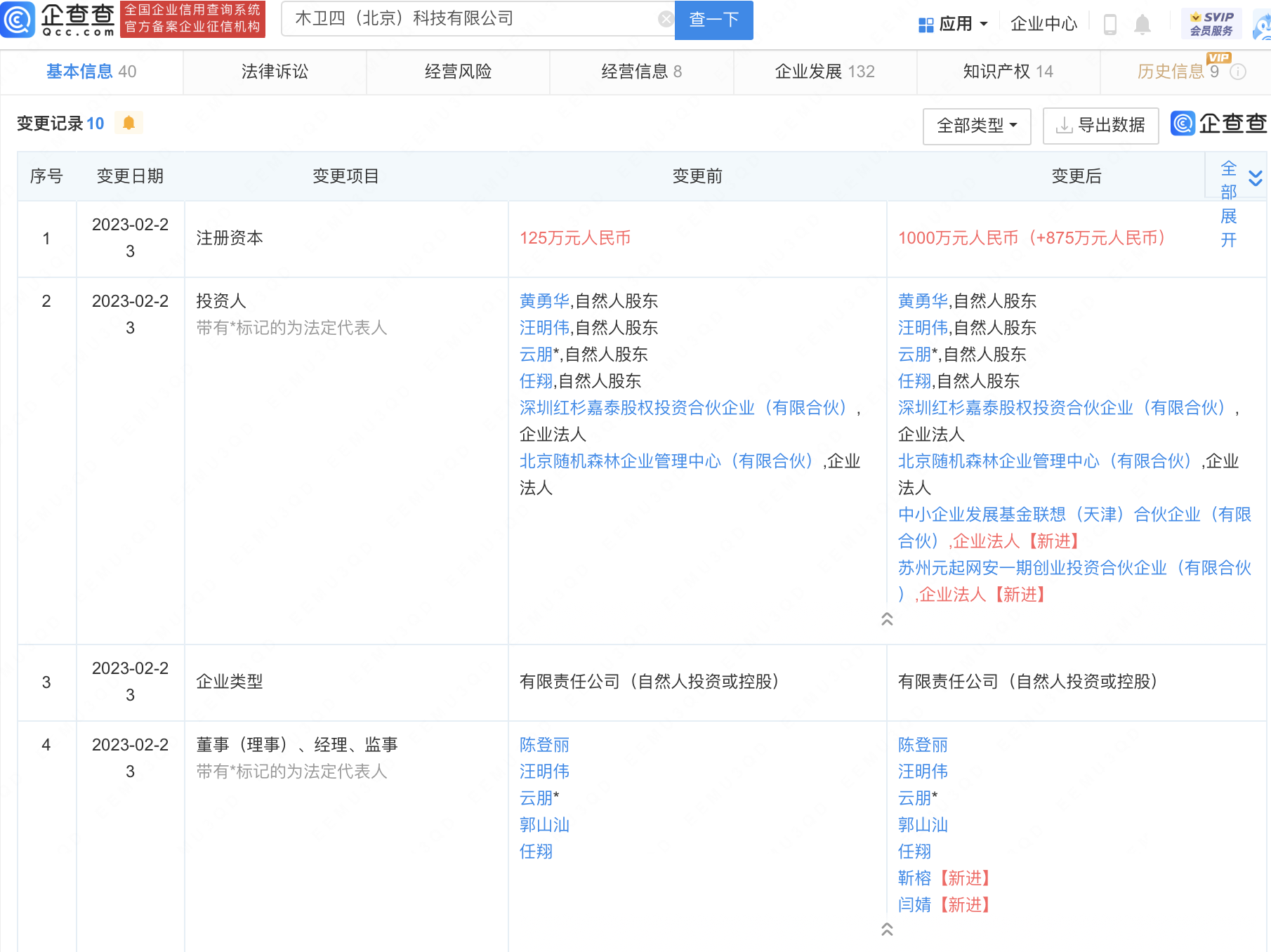
Task: Click the Qichacha logo icon
Action: point(18,20)
